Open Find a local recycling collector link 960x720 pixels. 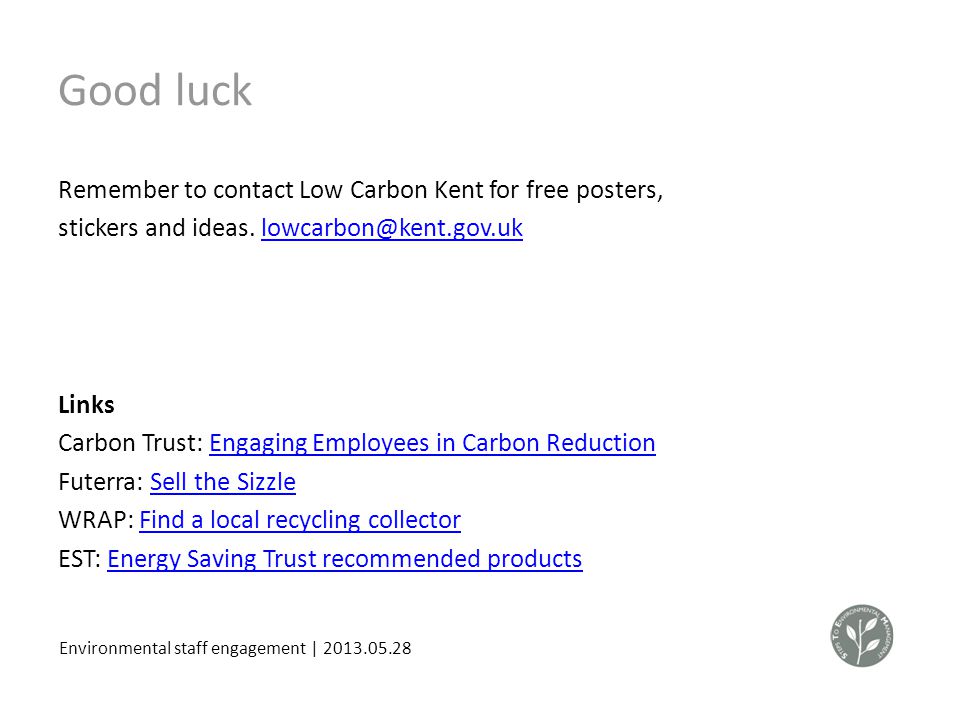coord(300,520)
